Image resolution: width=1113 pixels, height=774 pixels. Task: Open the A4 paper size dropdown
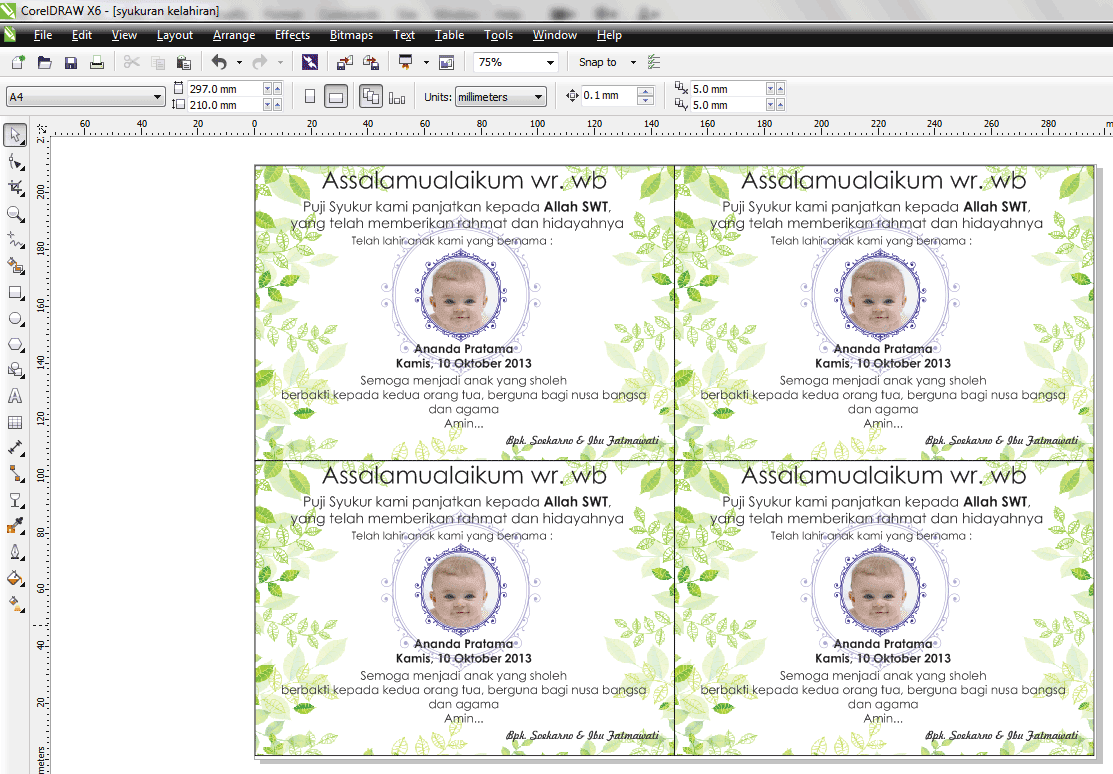[158, 95]
